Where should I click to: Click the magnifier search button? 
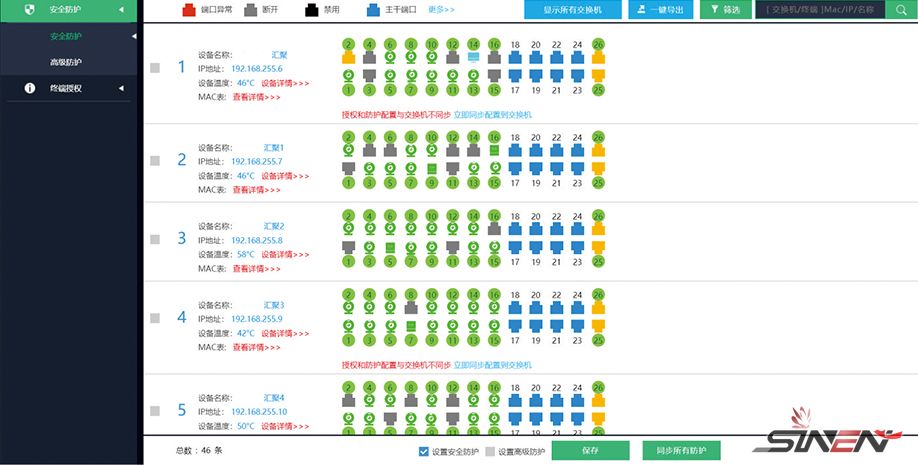coord(902,10)
